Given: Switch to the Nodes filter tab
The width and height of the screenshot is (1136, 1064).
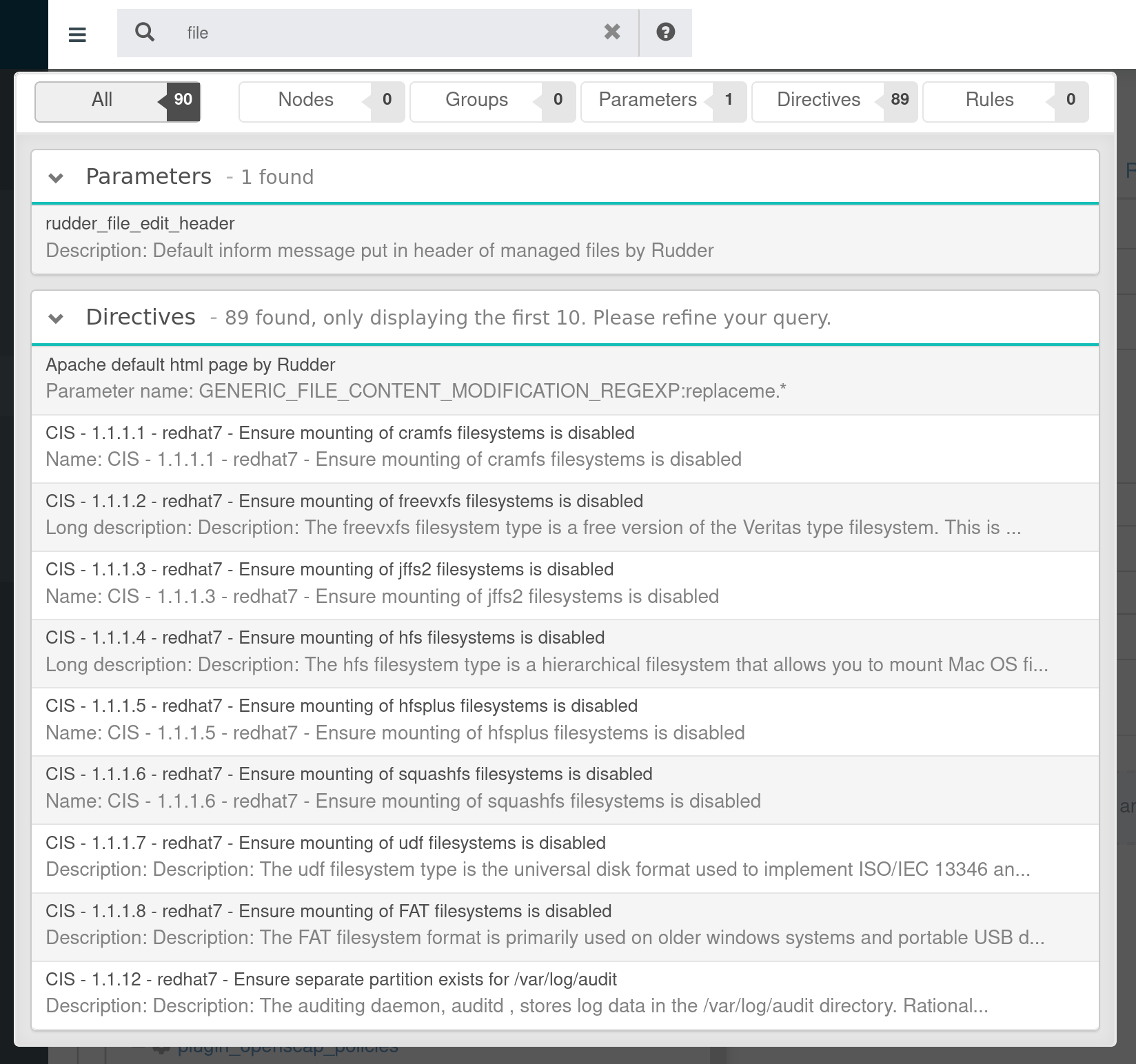Looking at the screenshot, I should click(x=305, y=101).
